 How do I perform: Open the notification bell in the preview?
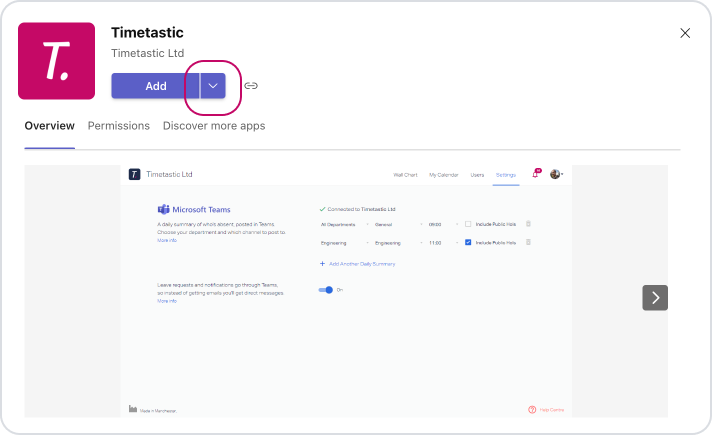[536, 173]
